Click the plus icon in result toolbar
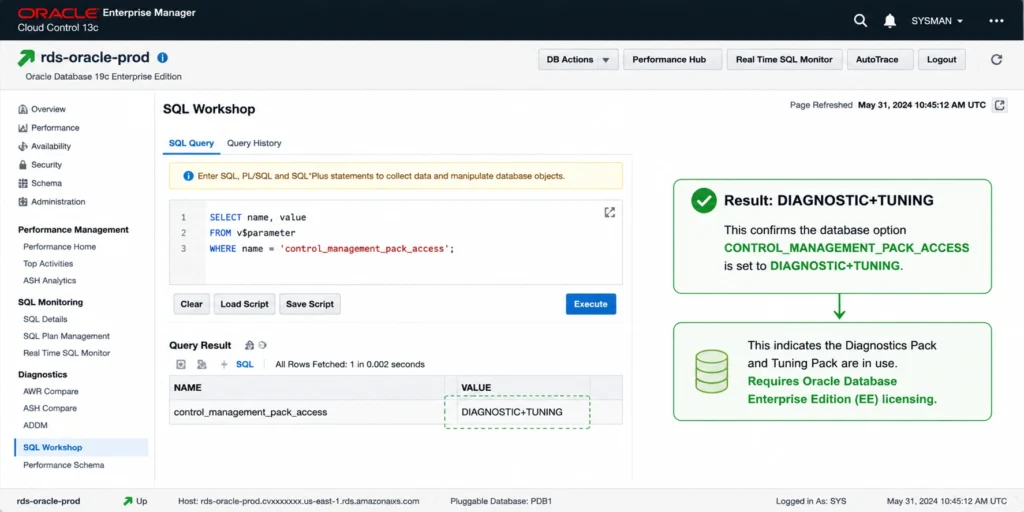1024x512 pixels. tap(223, 364)
